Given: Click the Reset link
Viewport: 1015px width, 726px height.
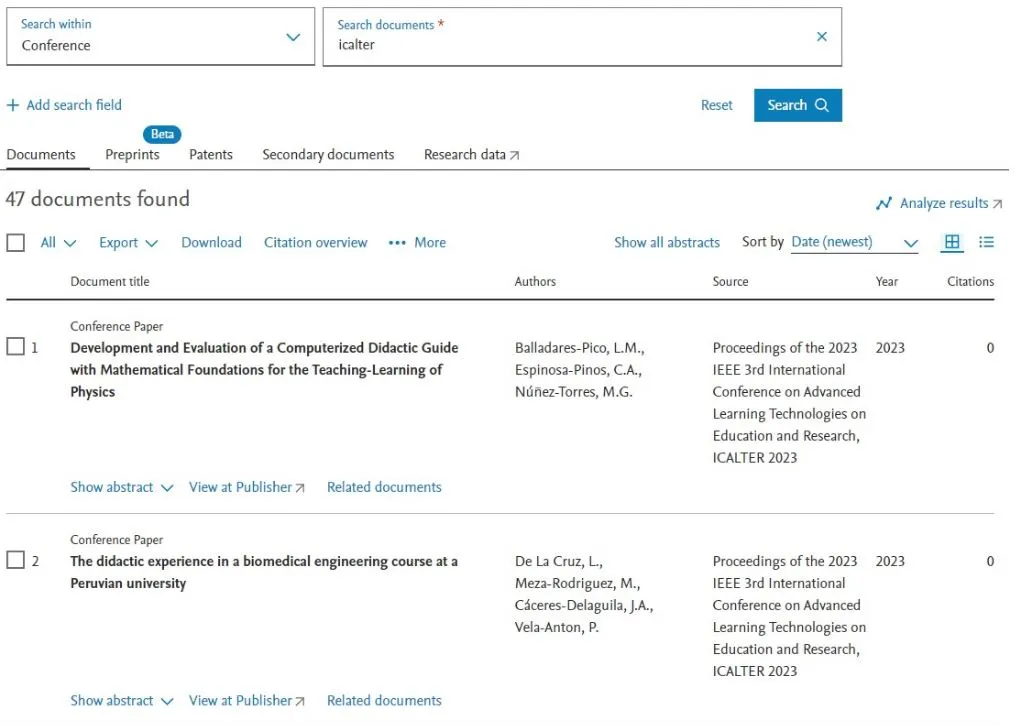Looking at the screenshot, I should pyautogui.click(x=717, y=105).
